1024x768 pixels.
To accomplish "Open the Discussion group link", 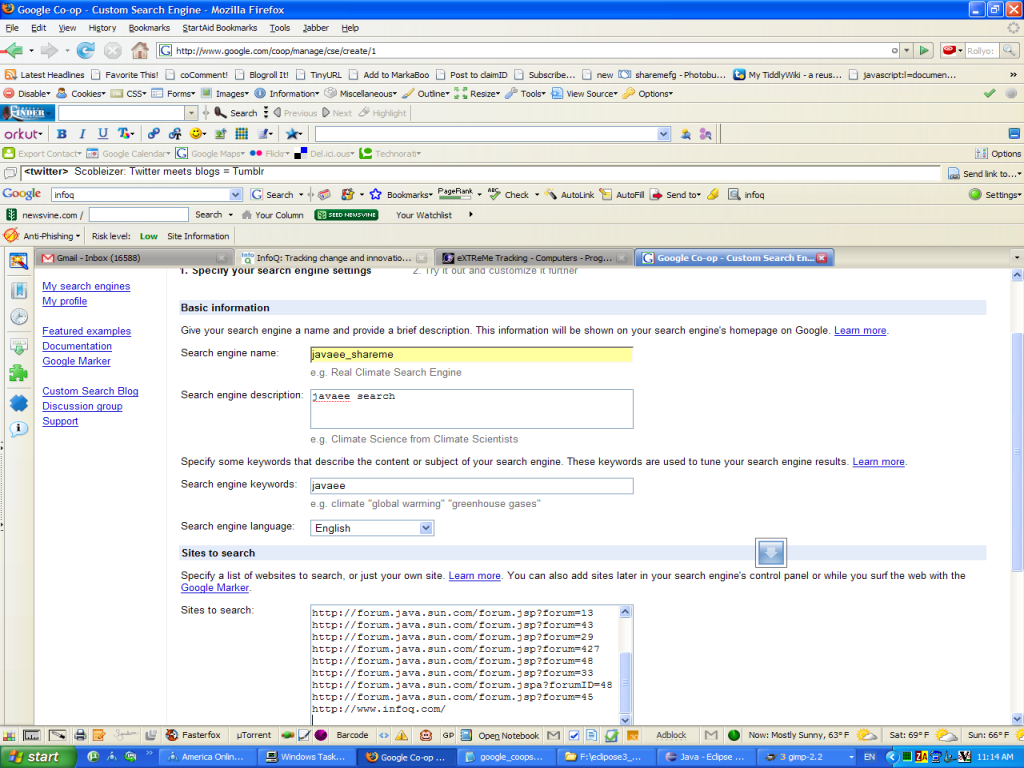I will click(x=82, y=406).
